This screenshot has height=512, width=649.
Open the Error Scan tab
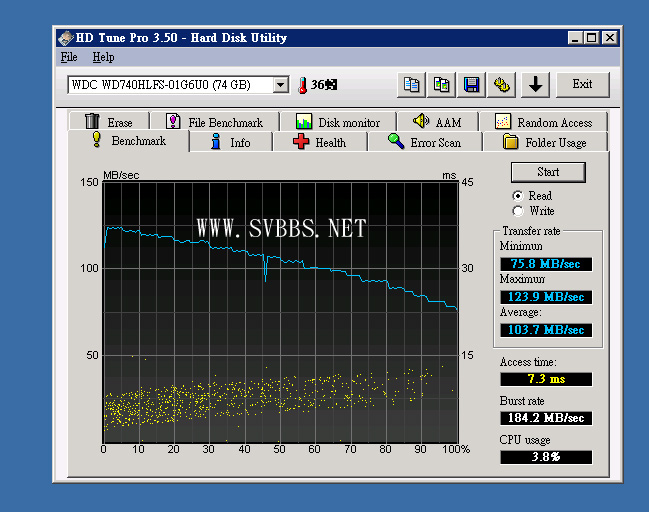(425, 142)
